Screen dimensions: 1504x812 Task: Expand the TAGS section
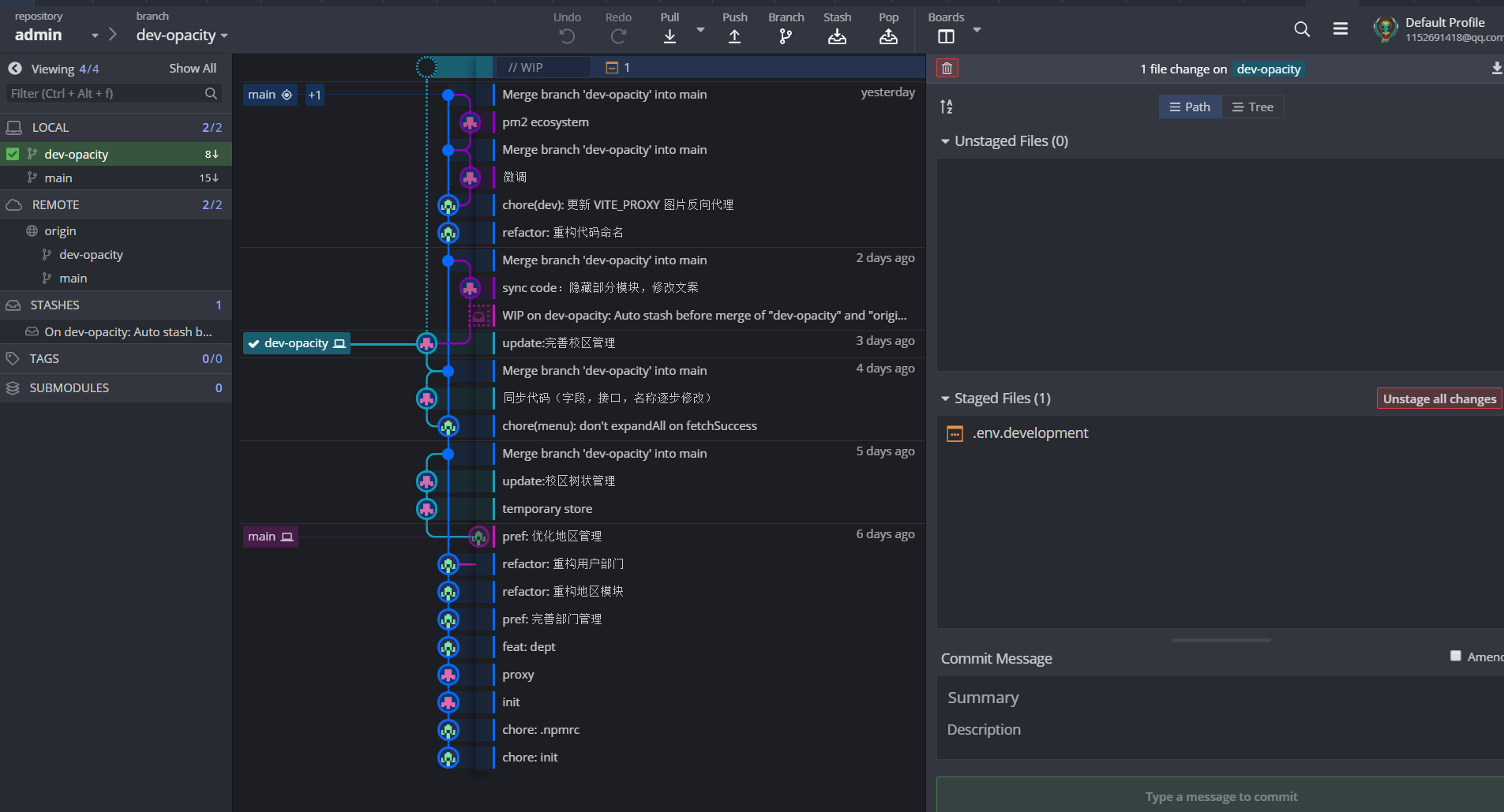click(x=116, y=358)
